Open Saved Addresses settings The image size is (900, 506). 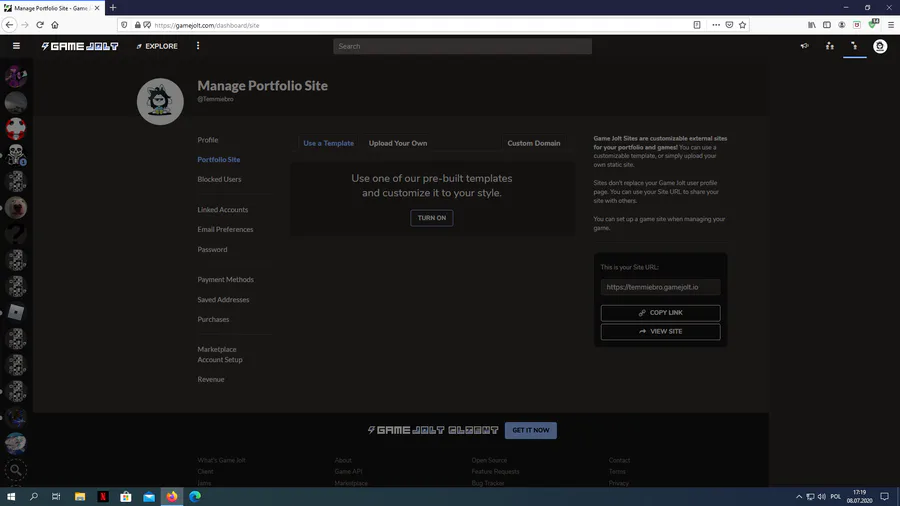tap(223, 299)
